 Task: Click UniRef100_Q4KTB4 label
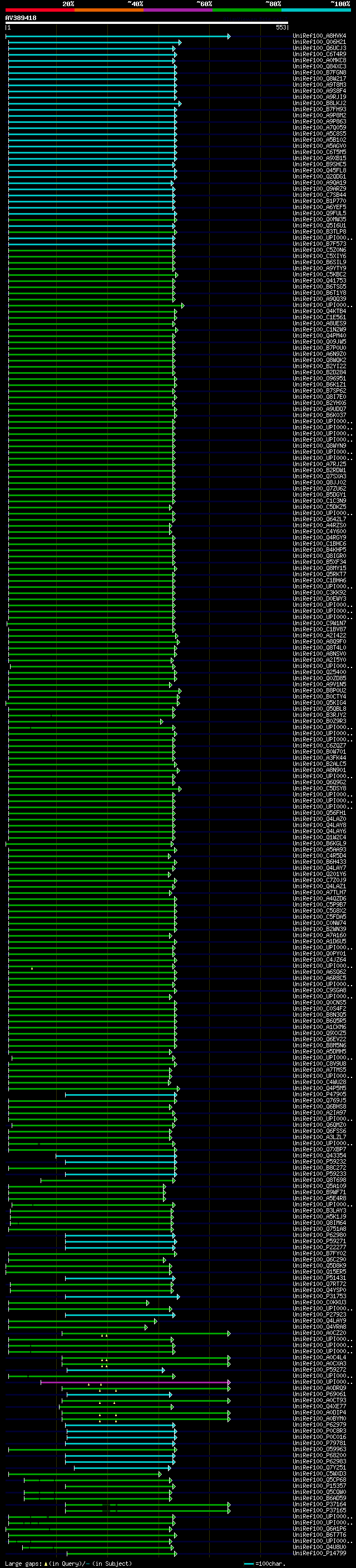[x=319, y=311]
